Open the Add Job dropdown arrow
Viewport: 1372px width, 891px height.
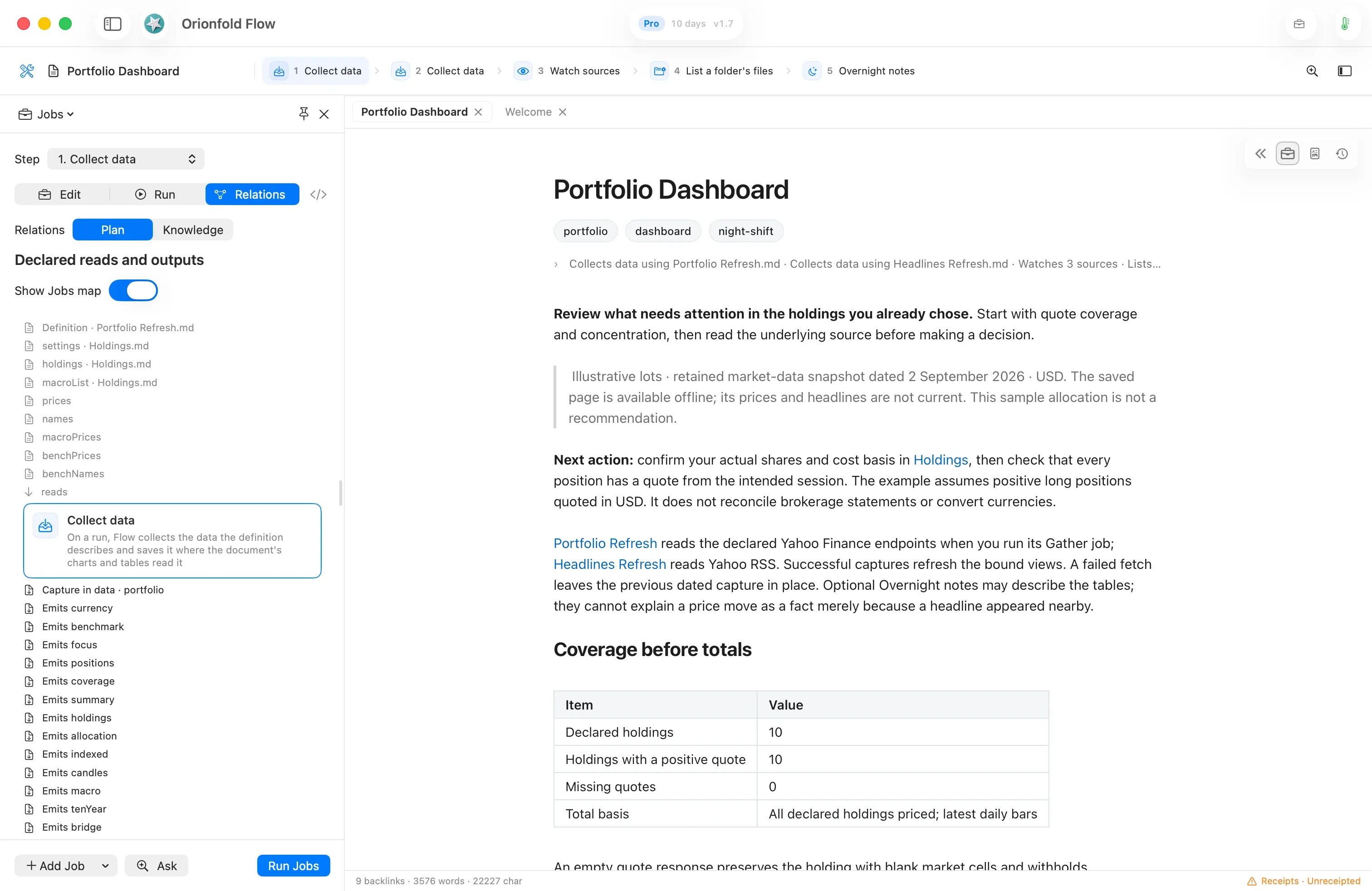click(x=105, y=866)
